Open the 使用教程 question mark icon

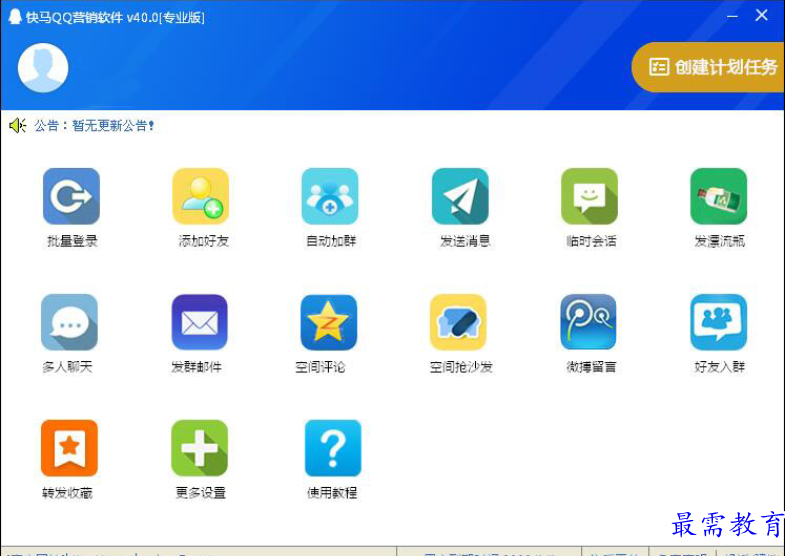(x=333, y=448)
